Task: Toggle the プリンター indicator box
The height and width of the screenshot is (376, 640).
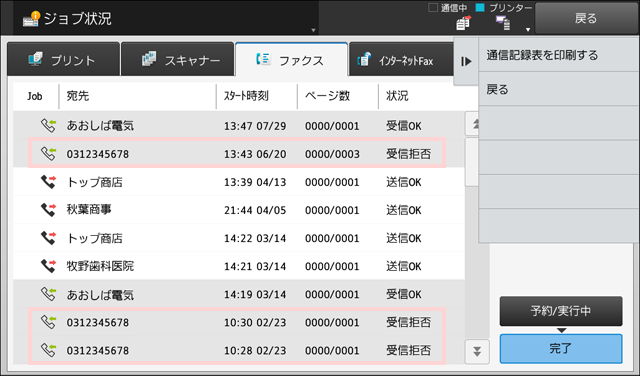Action: (x=480, y=8)
